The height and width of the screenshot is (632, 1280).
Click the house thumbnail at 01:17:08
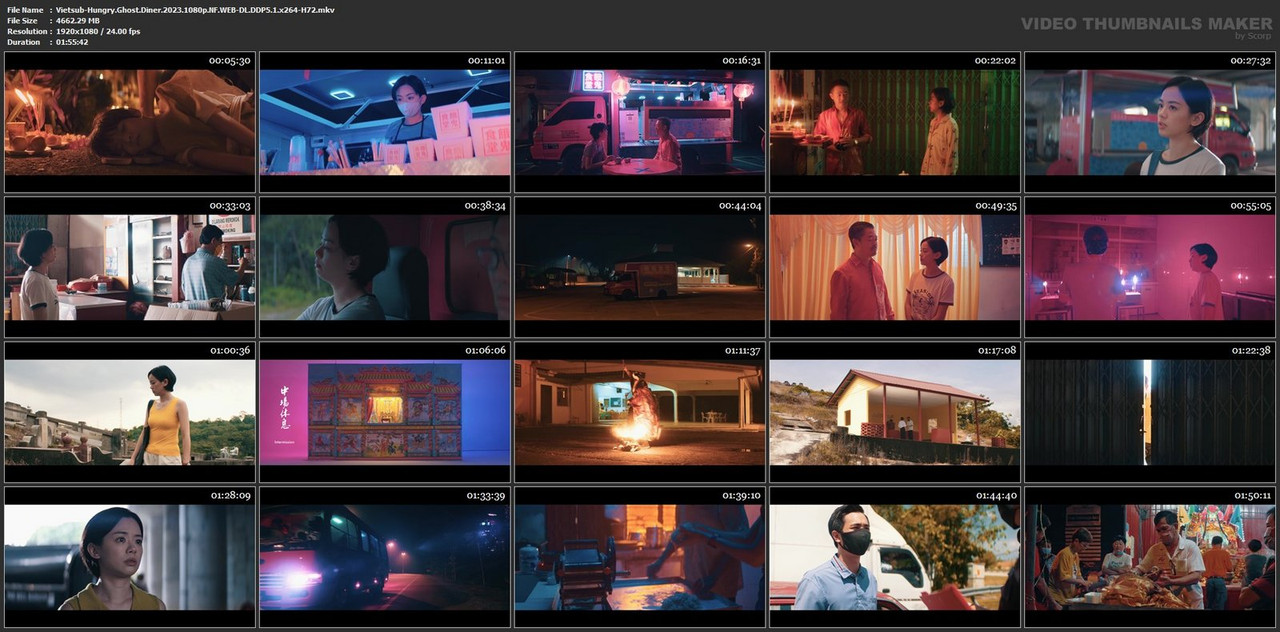(895, 412)
